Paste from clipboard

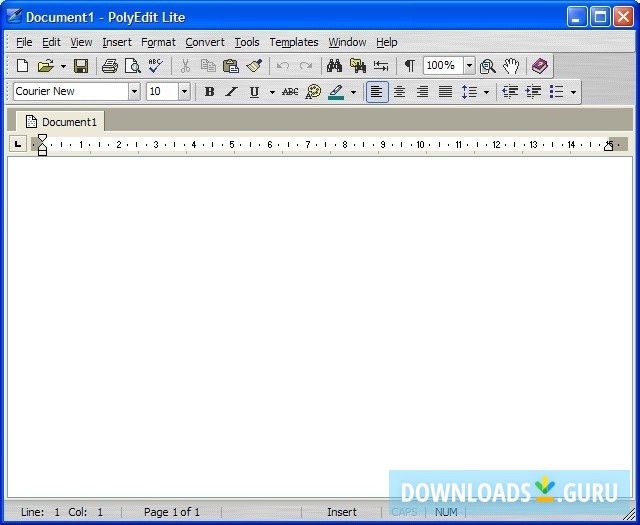[x=231, y=66]
